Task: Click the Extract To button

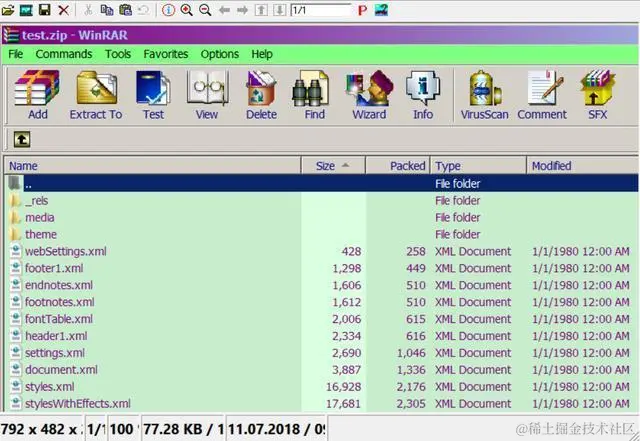Action: point(96,96)
